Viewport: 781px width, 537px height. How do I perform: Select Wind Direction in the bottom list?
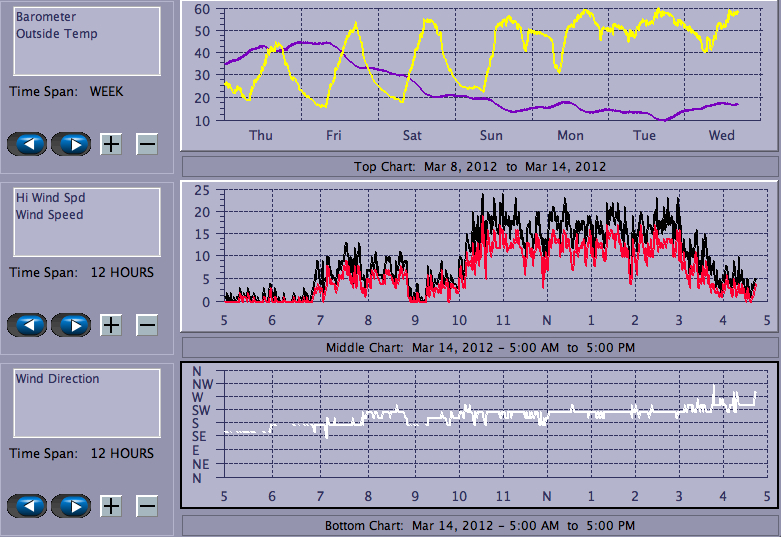tap(58, 379)
